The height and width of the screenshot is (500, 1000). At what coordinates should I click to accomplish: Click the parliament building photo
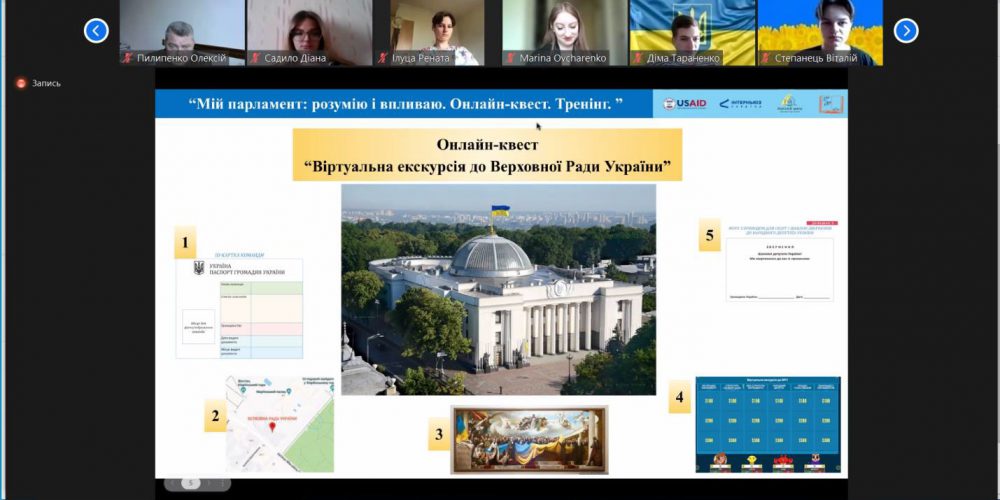click(x=498, y=288)
